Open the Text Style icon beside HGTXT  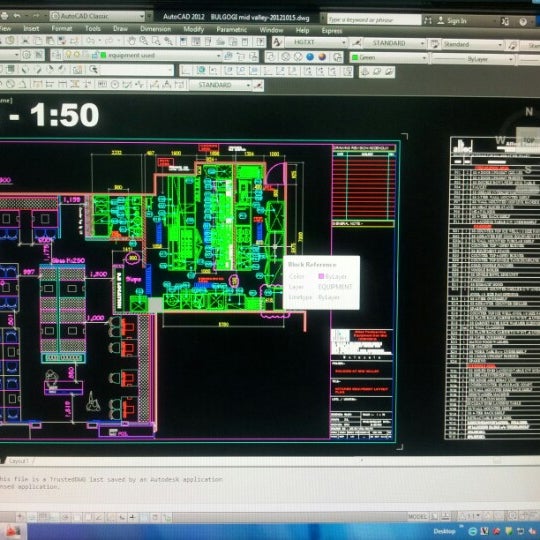(x=277, y=42)
